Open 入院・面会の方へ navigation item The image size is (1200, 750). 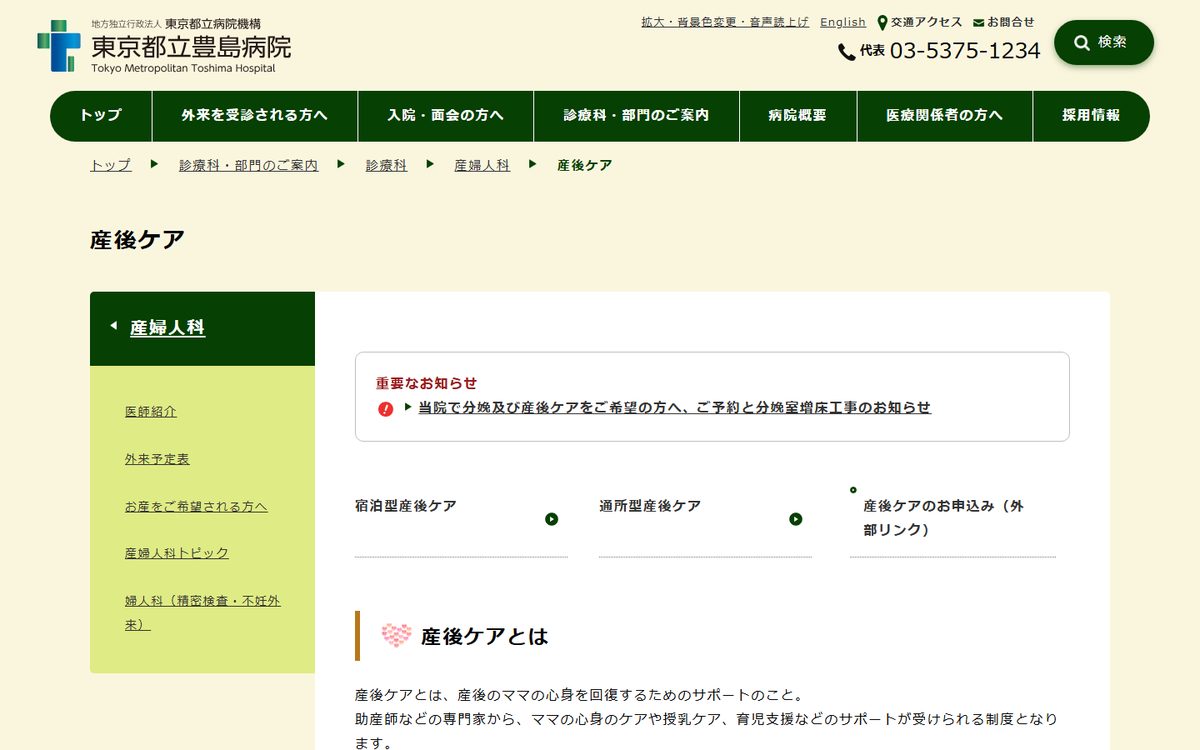(x=446, y=116)
